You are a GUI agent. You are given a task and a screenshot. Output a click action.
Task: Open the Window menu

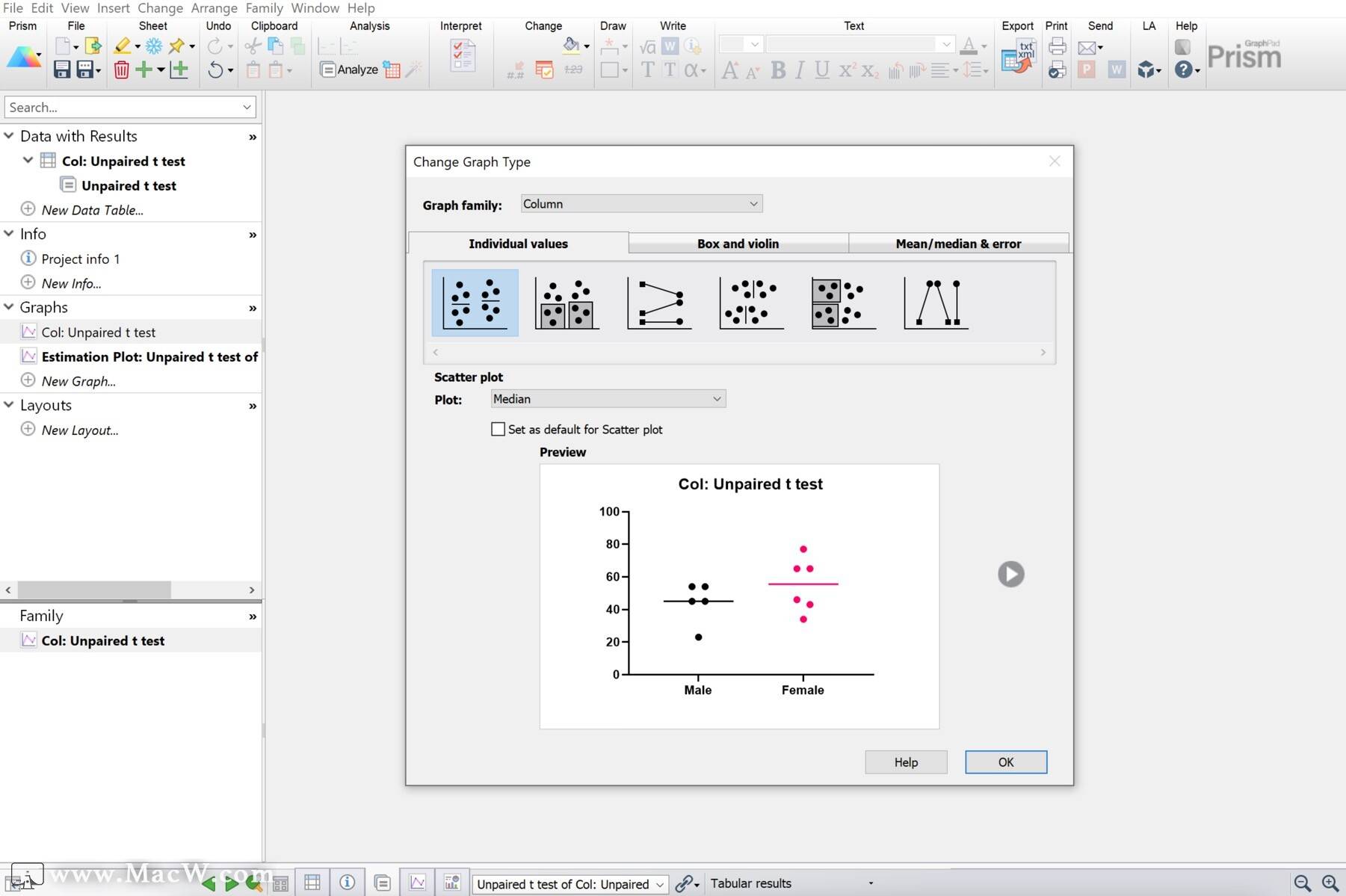315,8
